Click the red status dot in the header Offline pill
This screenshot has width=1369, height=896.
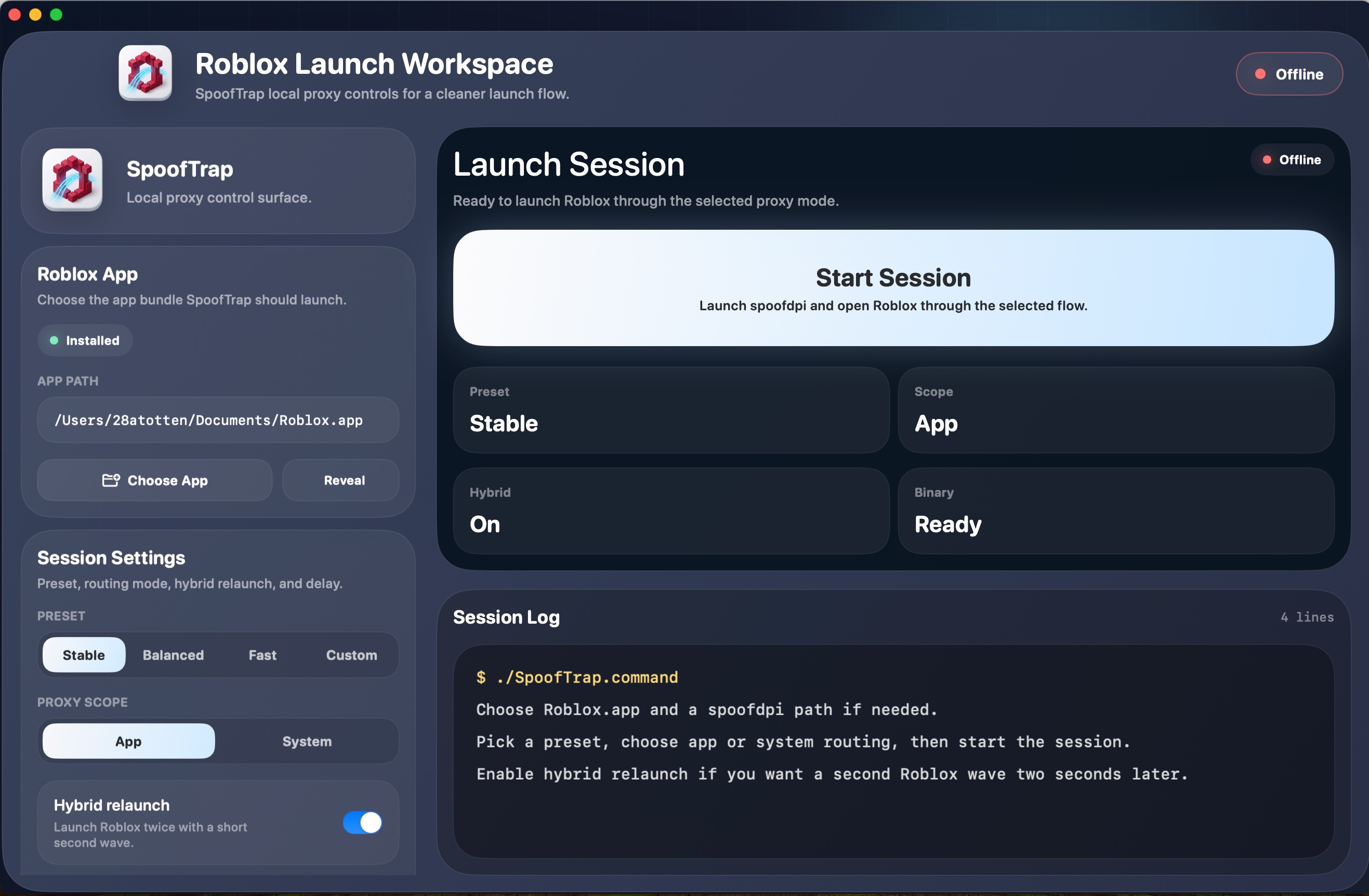coord(1261,74)
